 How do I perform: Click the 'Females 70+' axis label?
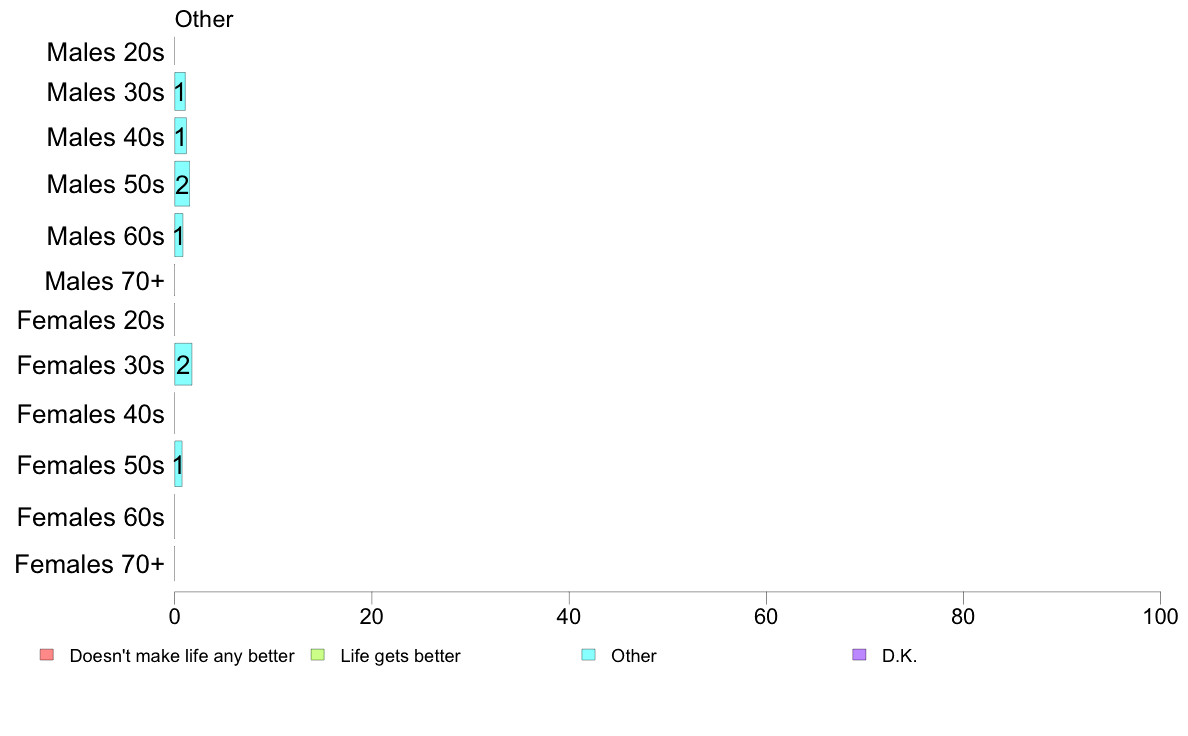89,565
